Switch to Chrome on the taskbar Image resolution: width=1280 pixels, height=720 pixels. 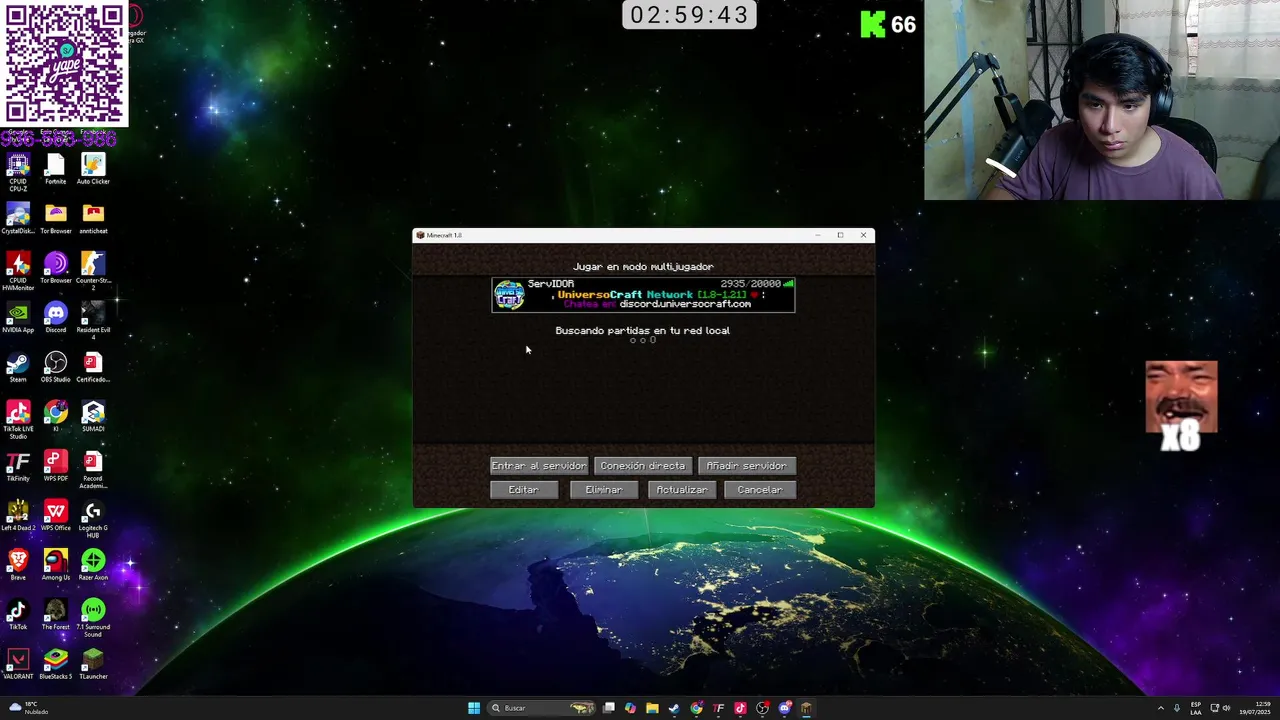[x=696, y=708]
